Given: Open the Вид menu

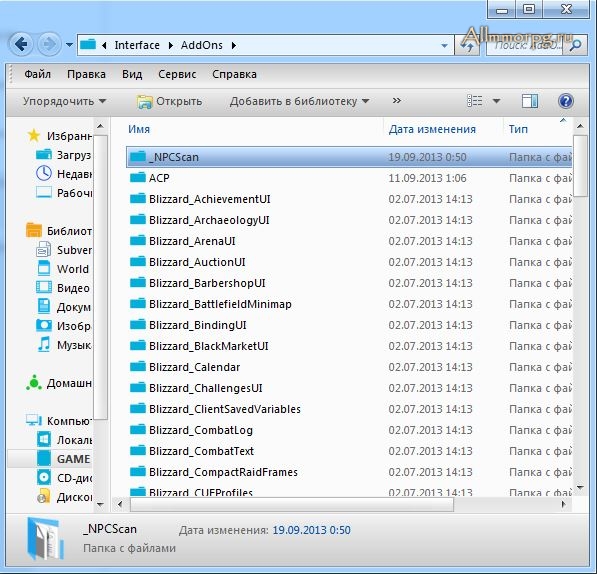Looking at the screenshot, I should point(132,74).
